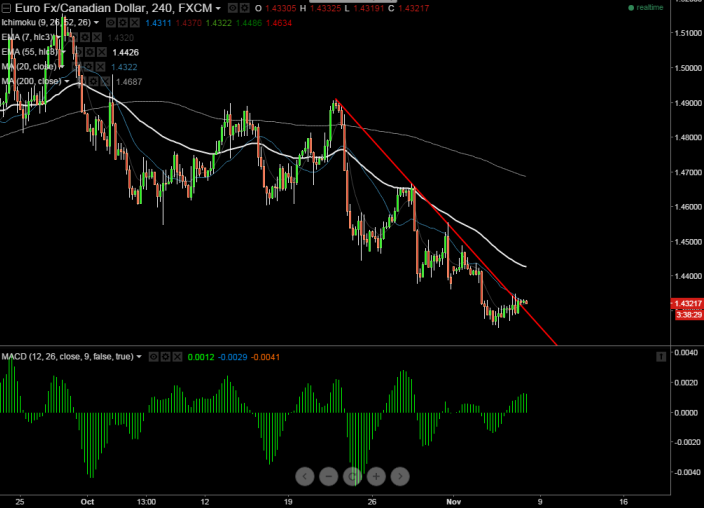Image resolution: width=704 pixels, height=508 pixels.
Task: Click the 1.50000 price axis label
Action: (x=688, y=68)
